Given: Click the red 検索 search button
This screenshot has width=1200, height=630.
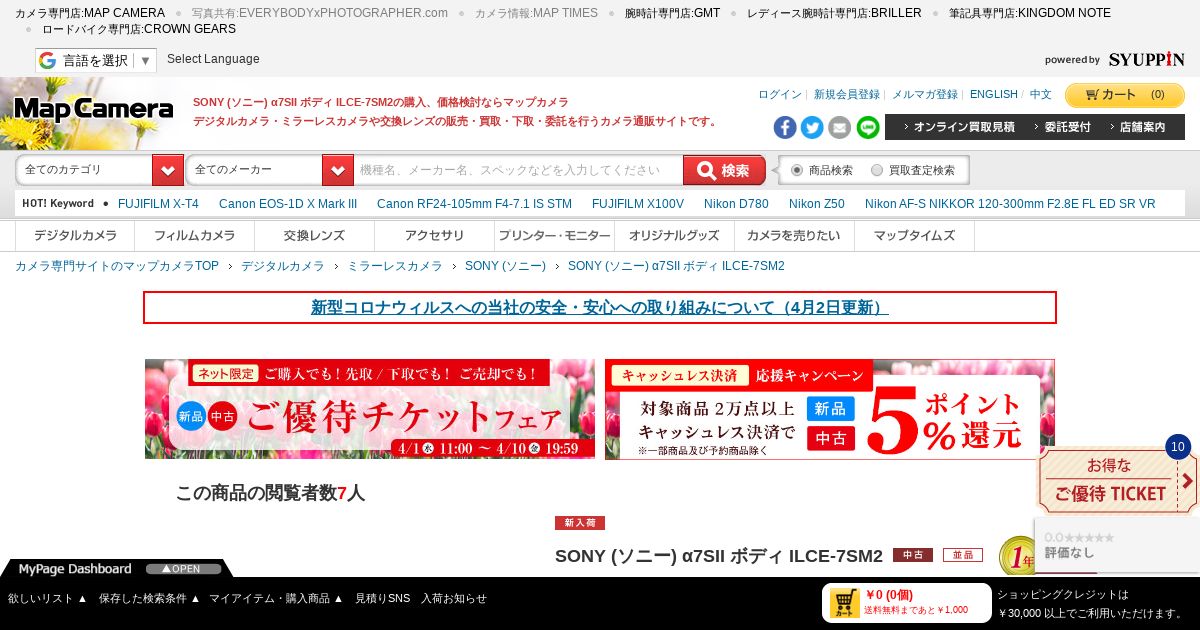Looking at the screenshot, I should [x=724, y=170].
